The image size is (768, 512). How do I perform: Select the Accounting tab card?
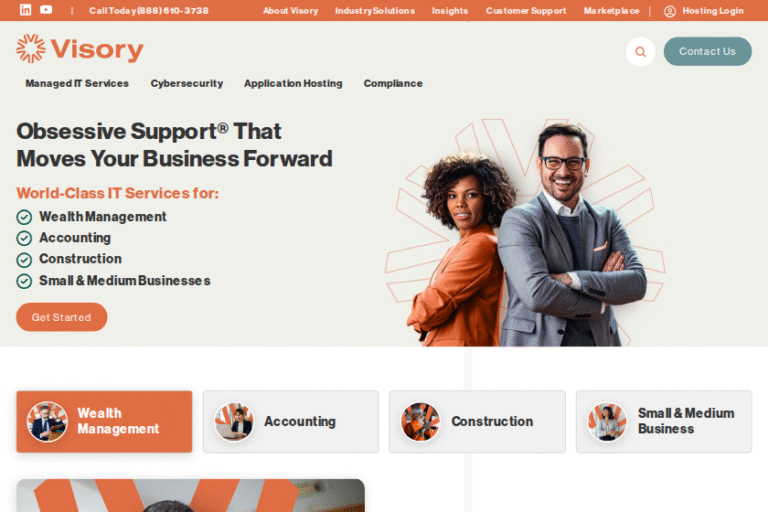[x=291, y=421]
